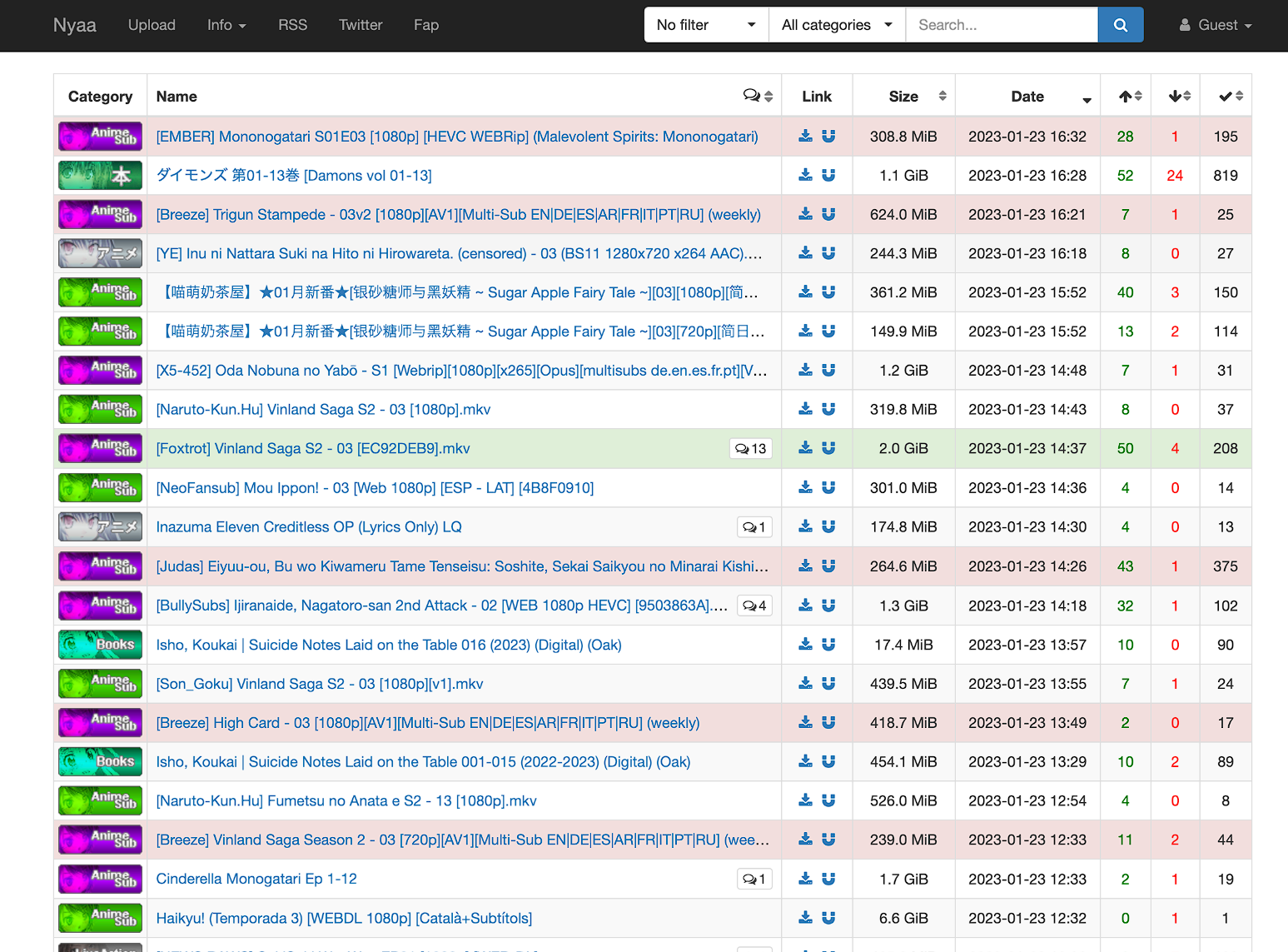Download torrent for Foxtrot Vinland Saga S2
Image resolution: width=1288 pixels, height=952 pixels.
click(805, 448)
